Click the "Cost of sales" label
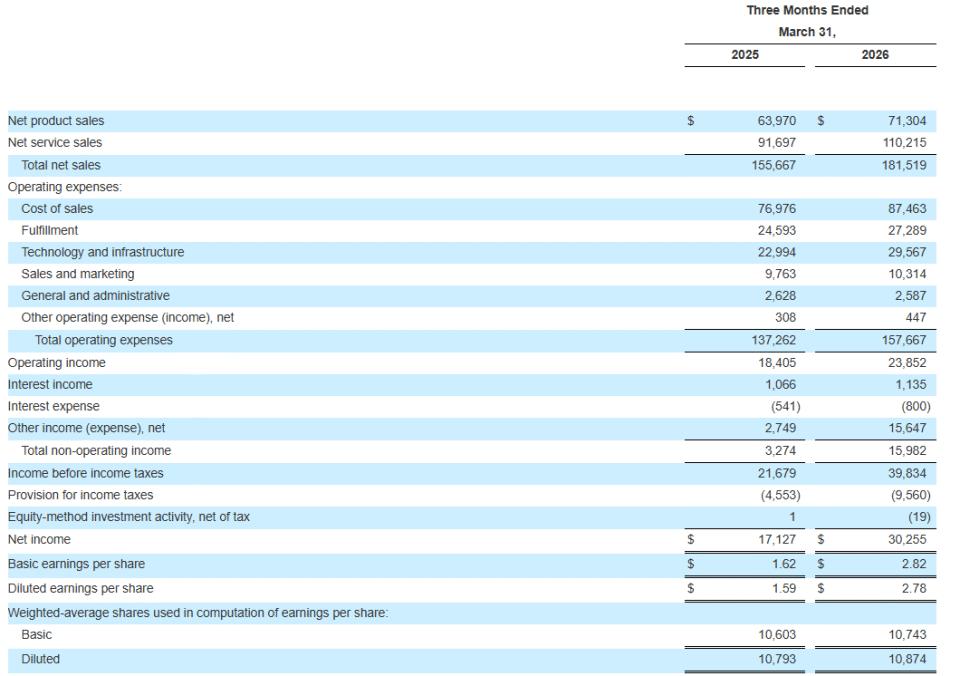960x676 pixels. [57, 209]
